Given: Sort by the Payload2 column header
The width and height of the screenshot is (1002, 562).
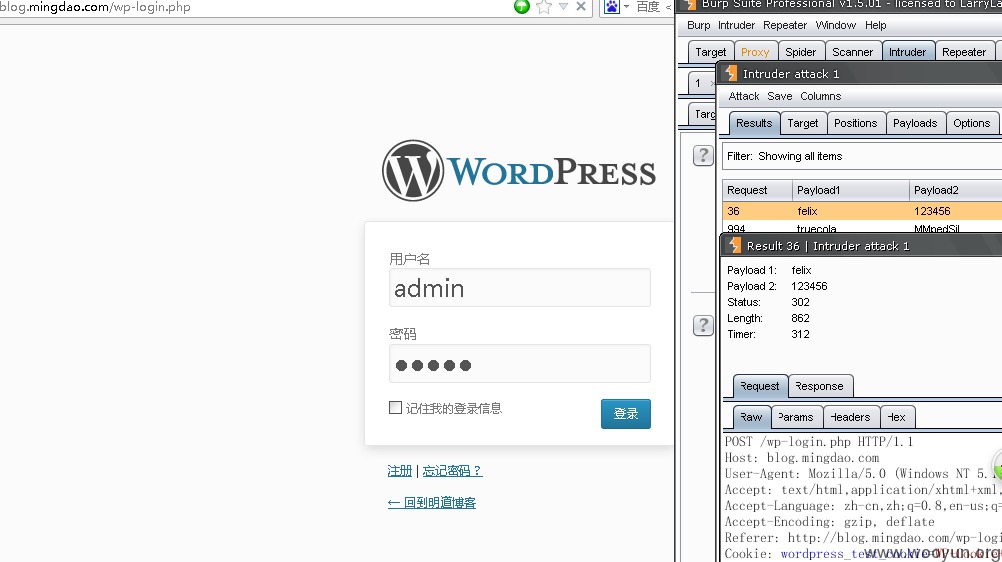Looking at the screenshot, I should (955, 191).
